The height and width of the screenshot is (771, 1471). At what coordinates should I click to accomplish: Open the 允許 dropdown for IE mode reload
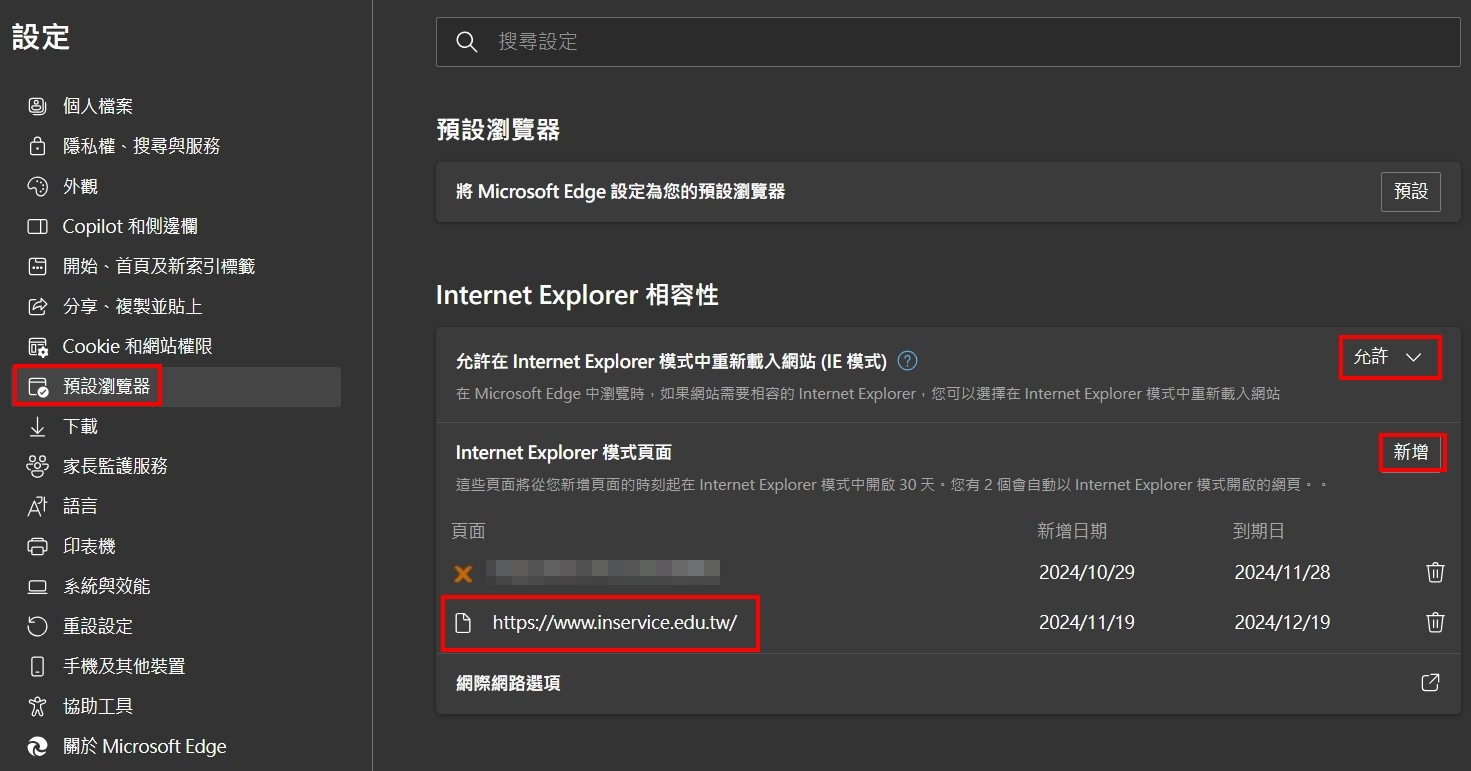click(1390, 357)
